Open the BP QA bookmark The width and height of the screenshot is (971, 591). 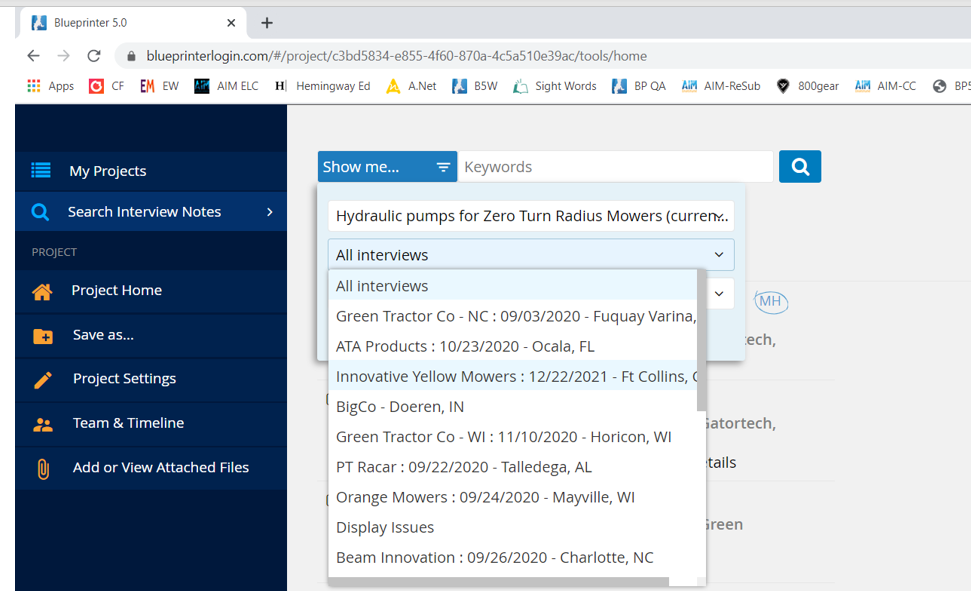(639, 86)
